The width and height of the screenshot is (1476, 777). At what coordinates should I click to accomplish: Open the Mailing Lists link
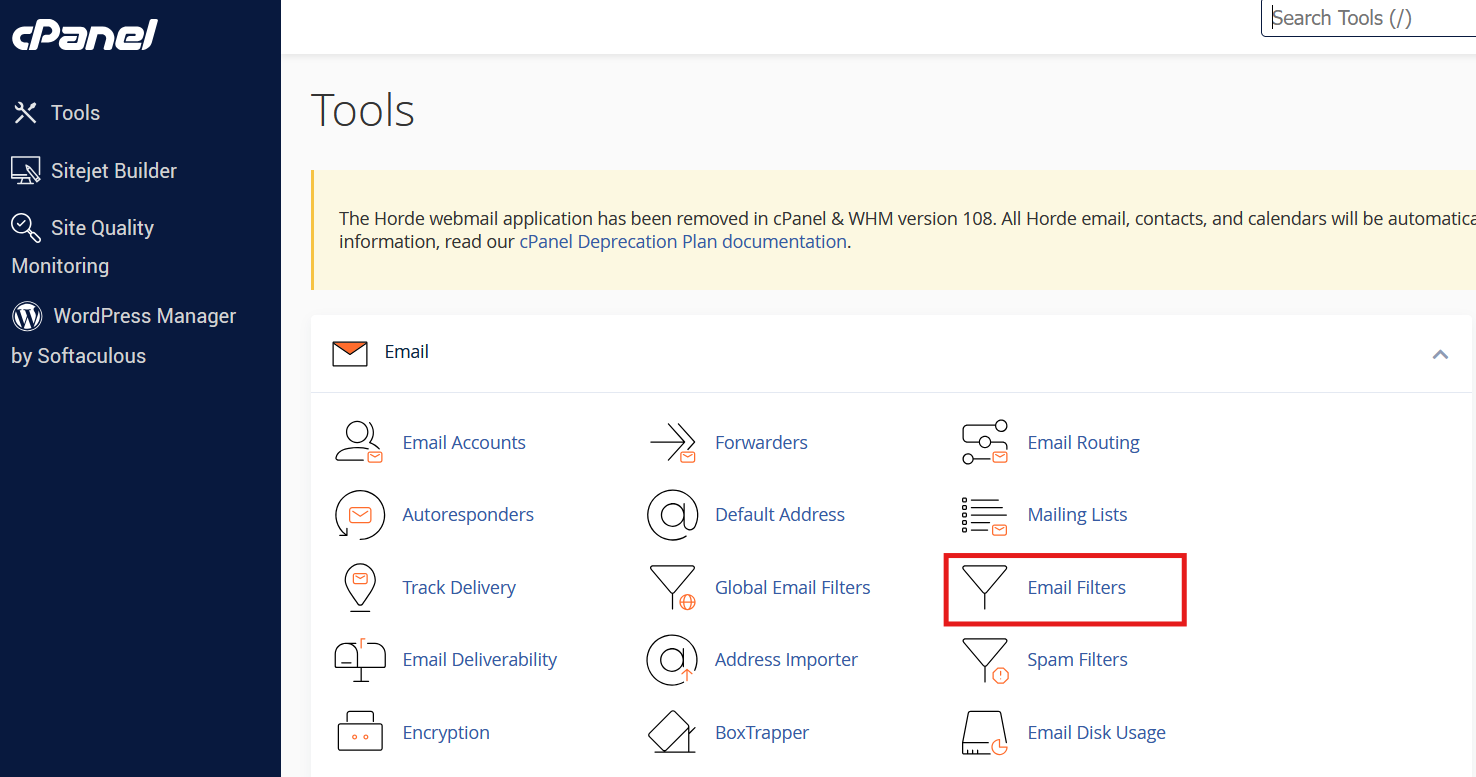coord(1077,515)
